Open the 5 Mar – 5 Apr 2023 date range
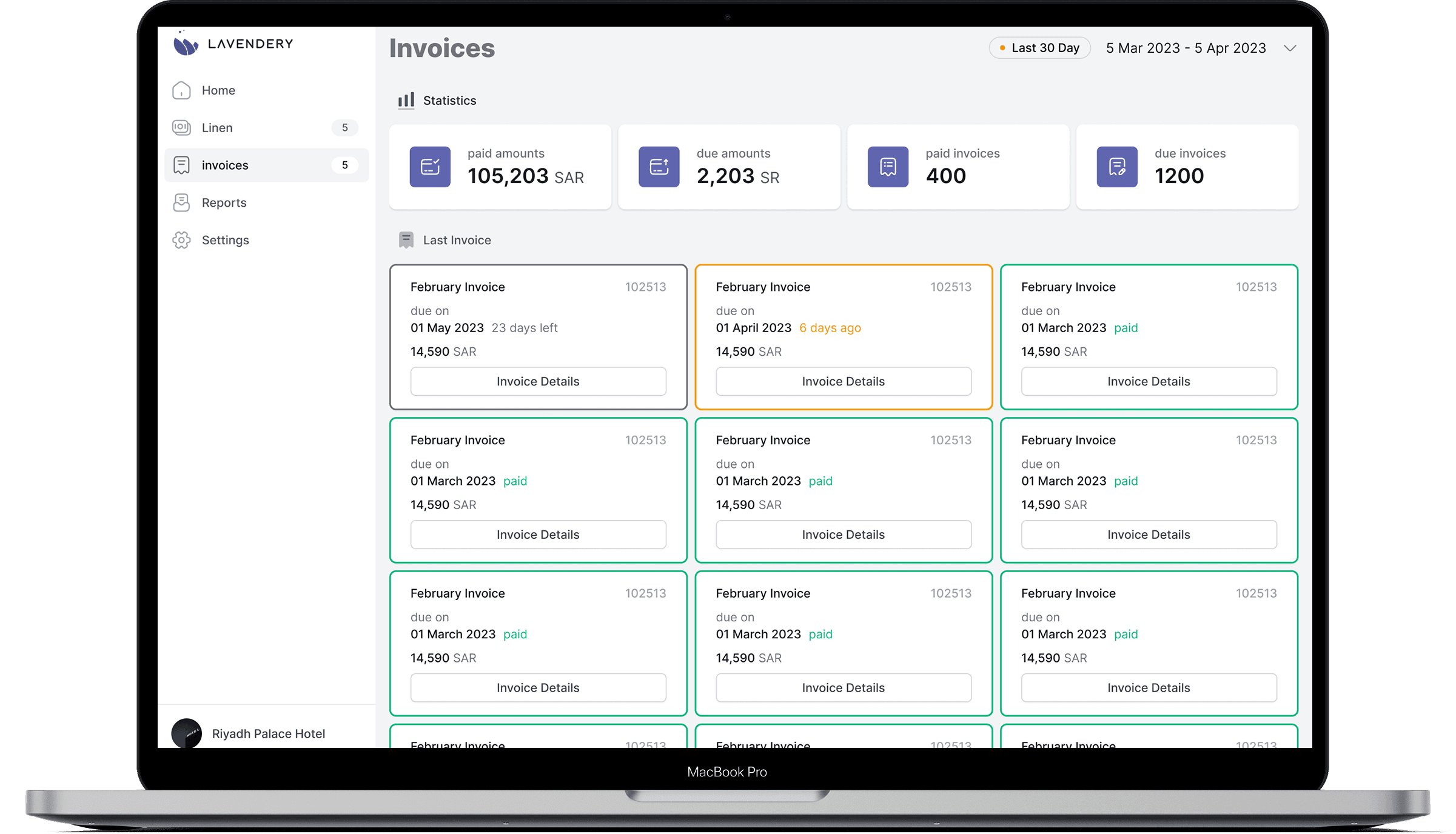This screenshot has height=834, width=1456. (1186, 48)
